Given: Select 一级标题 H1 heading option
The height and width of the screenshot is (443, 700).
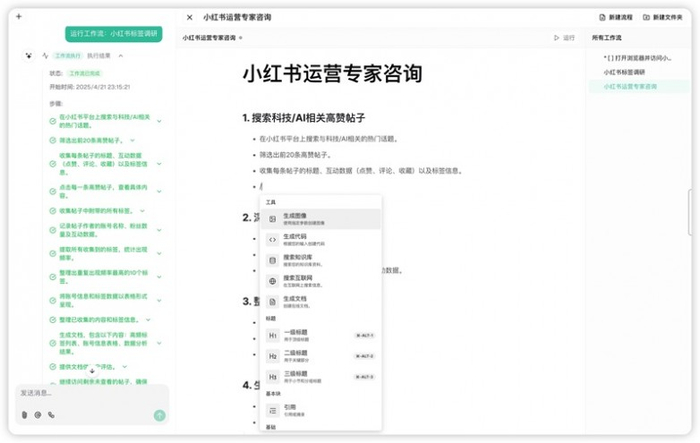Looking at the screenshot, I should pos(321,335).
